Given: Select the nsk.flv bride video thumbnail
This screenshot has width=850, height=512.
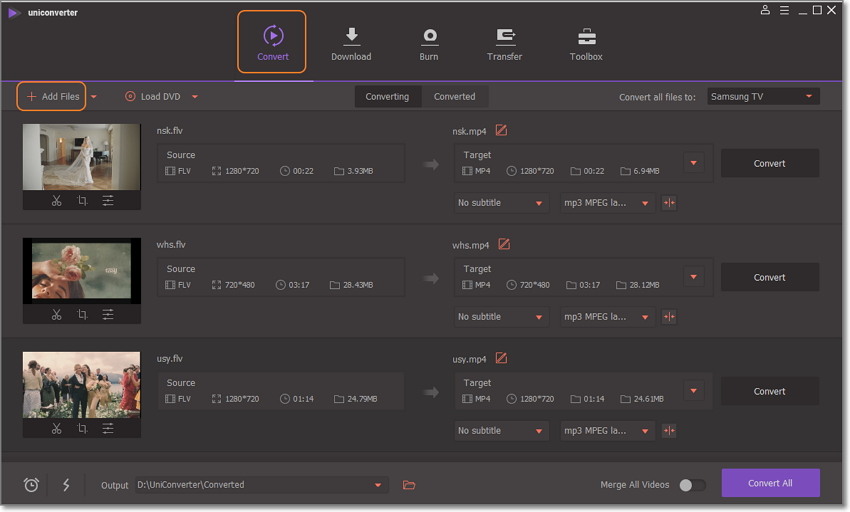Looking at the screenshot, I should 81,157.
